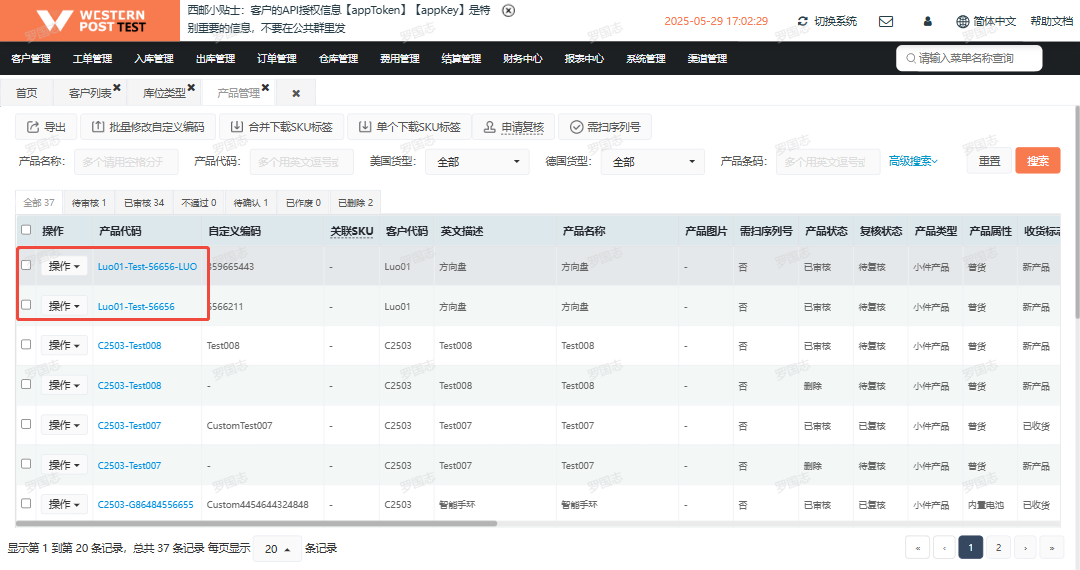Viewport: 1080px width, 570px height.
Task: Click 批量修改自定义编码 button
Action: (148, 127)
